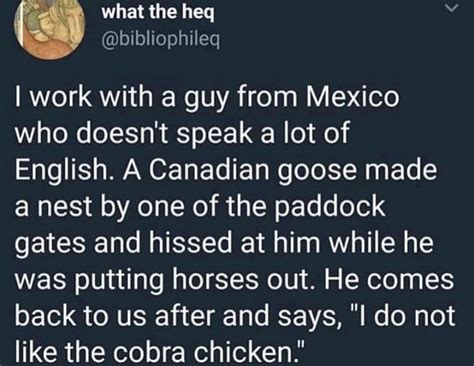The image size is (474, 366).
Task: Open the tweet options chevron menu
Action: 451,8
